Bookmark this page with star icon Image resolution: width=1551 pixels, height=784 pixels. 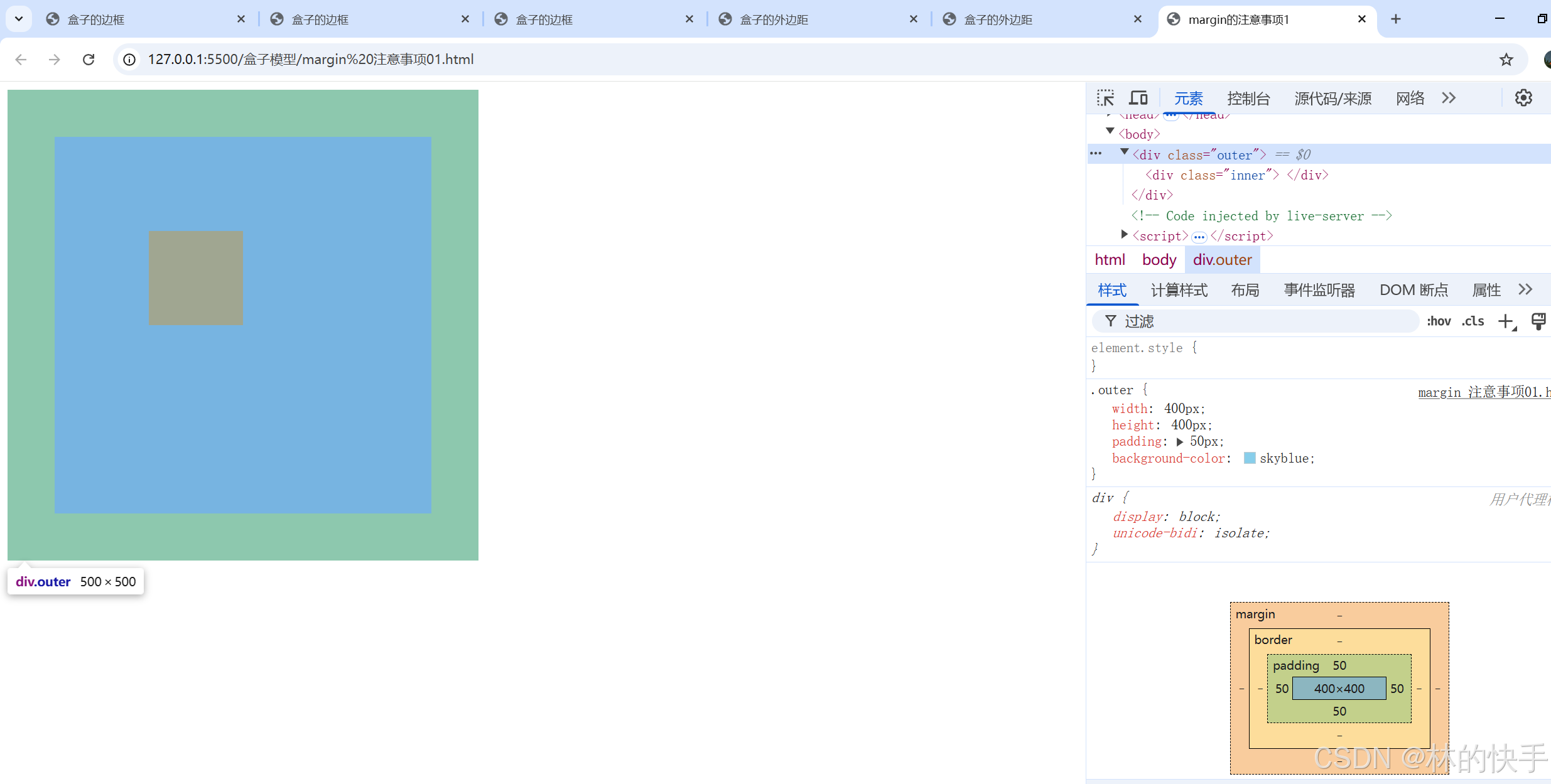(1506, 60)
